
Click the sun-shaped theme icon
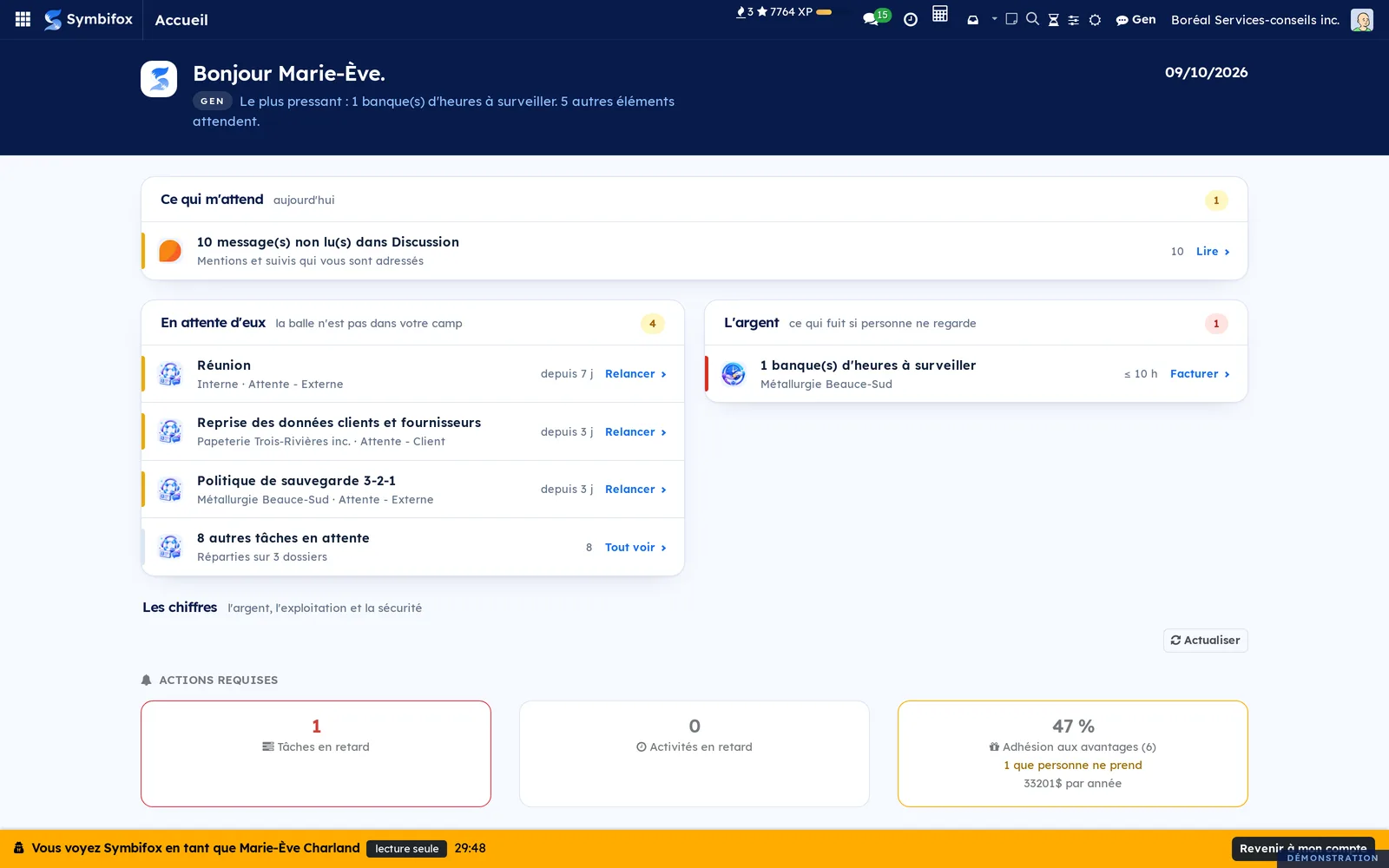[1095, 20]
